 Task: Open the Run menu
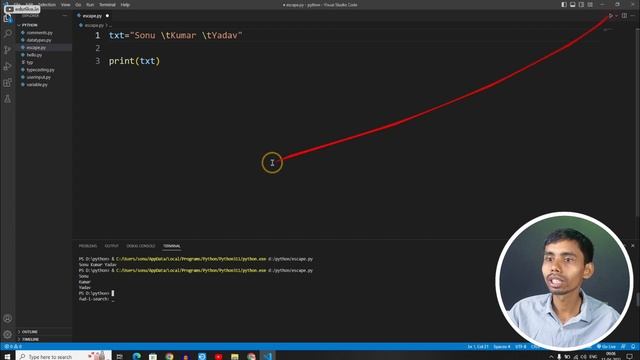pyautogui.click(x=90, y=4)
